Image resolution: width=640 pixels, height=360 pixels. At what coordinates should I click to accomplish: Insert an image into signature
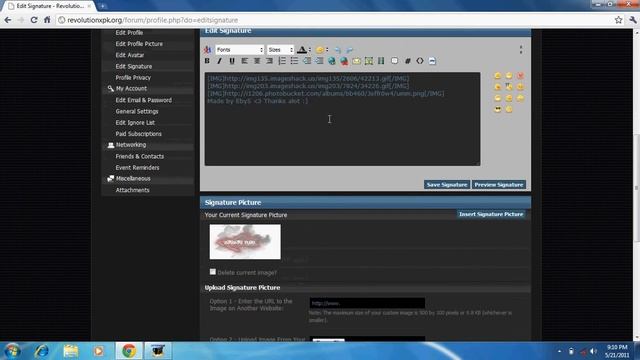pyautogui.click(x=369, y=61)
